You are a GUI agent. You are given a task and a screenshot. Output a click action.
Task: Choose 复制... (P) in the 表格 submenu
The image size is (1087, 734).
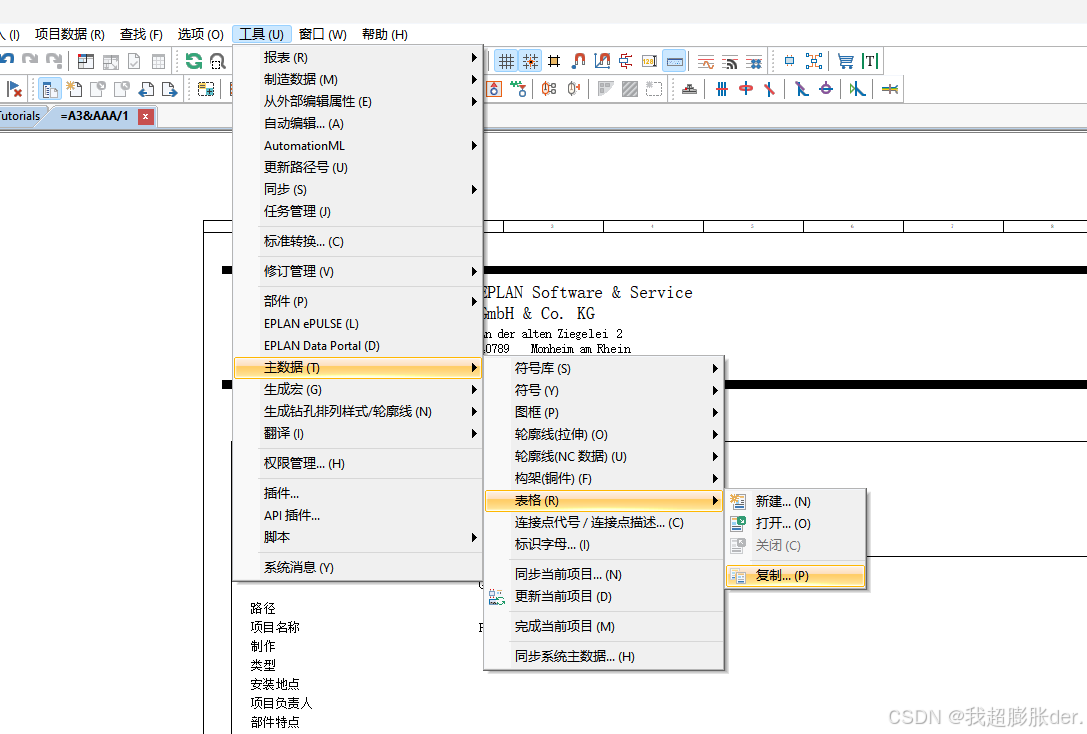(795, 575)
